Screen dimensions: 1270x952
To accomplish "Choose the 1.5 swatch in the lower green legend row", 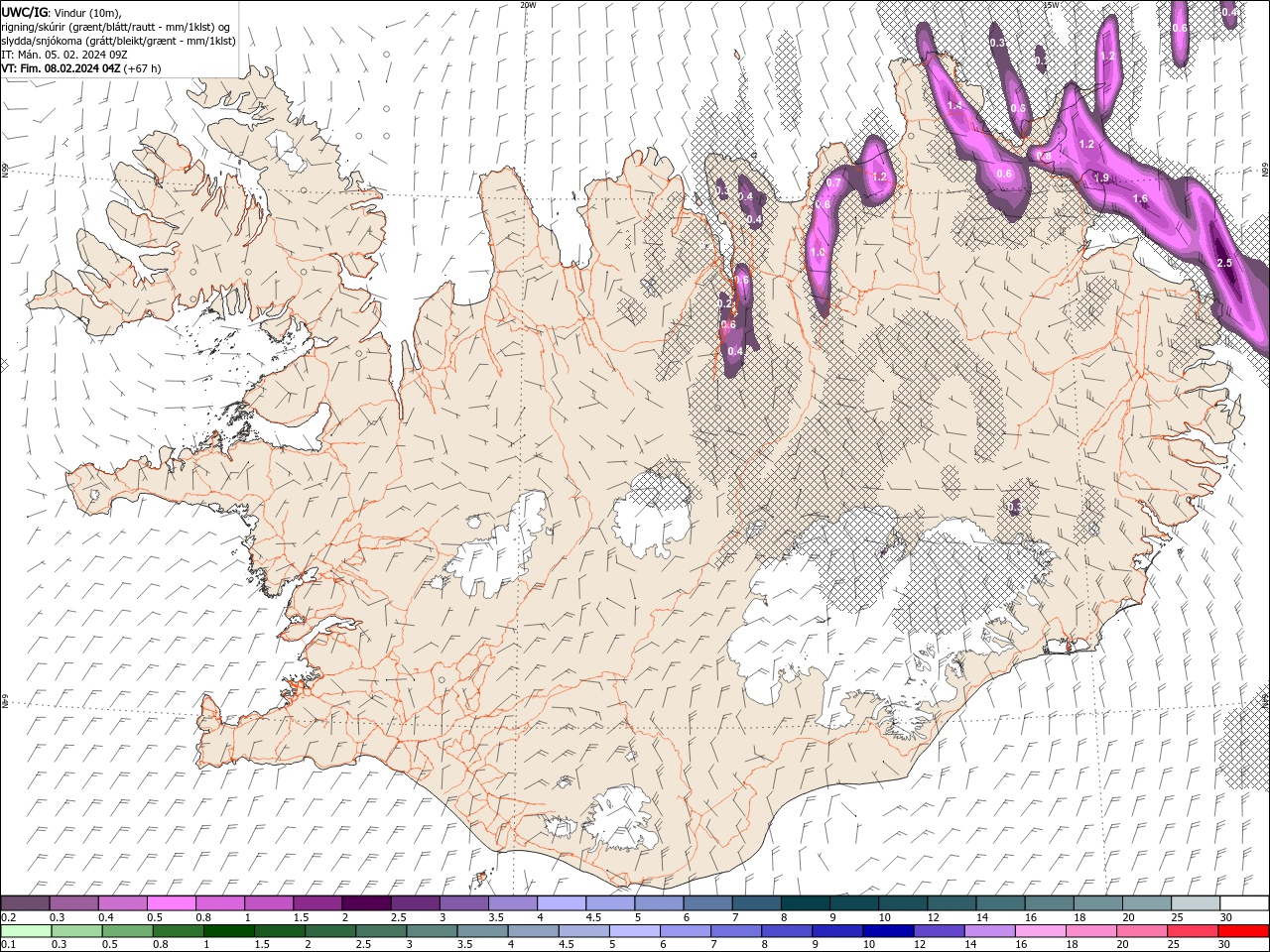I will click(x=279, y=931).
